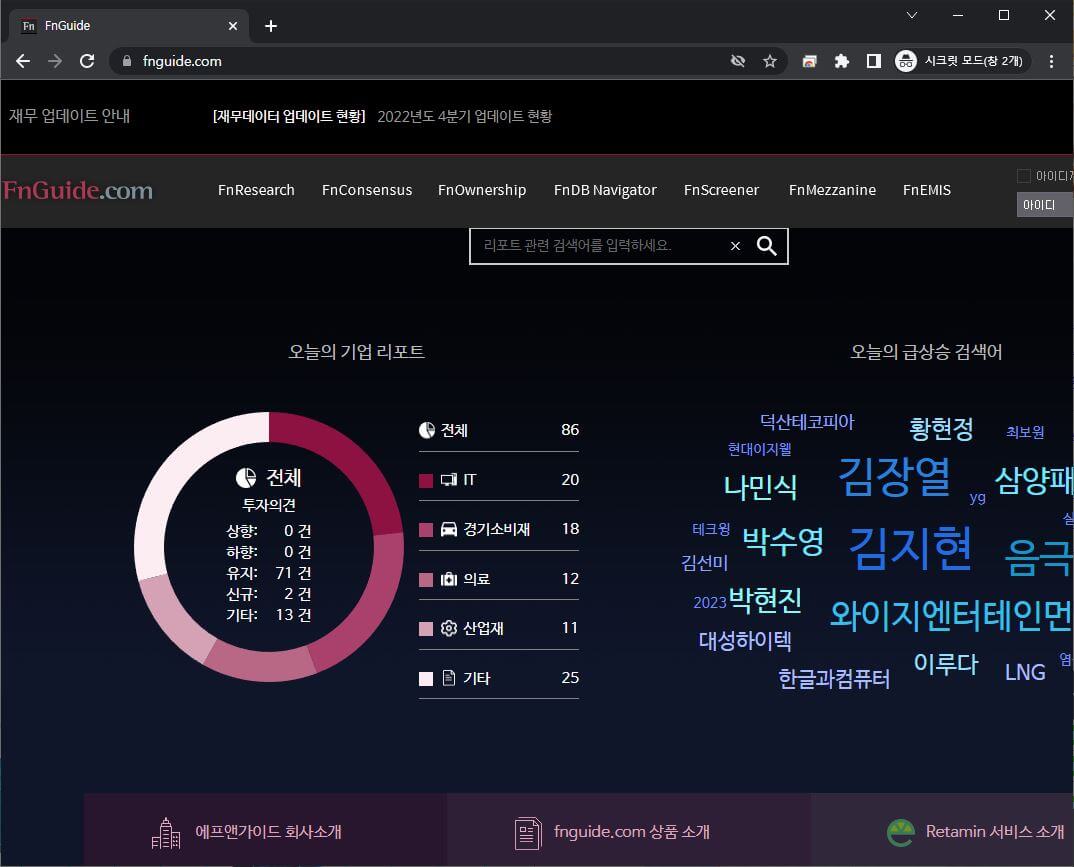Open a new browser tab with plus

pos(271,26)
